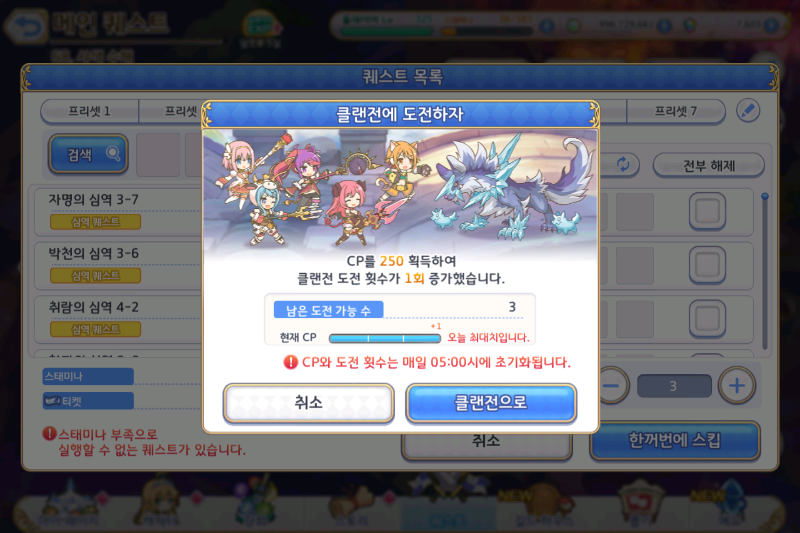Click the red warning icon by CP notice

[290, 362]
